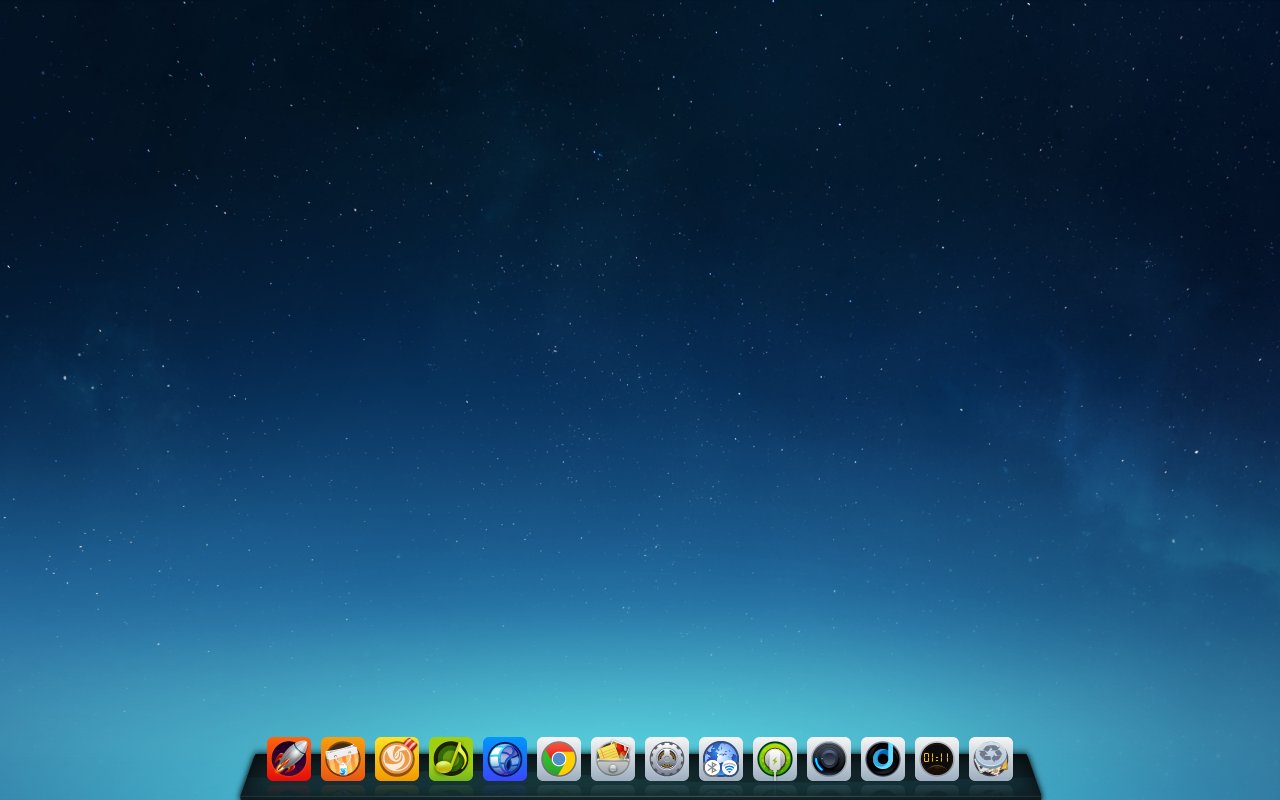The height and width of the screenshot is (800, 1280).
Task: Open the orange swirl app icon
Action: (397, 759)
